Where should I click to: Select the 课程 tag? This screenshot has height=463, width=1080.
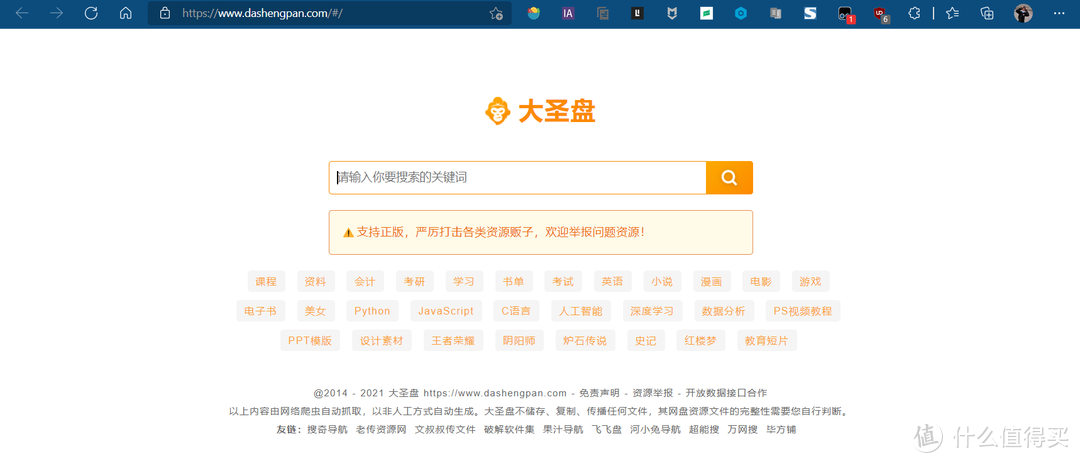tap(266, 281)
